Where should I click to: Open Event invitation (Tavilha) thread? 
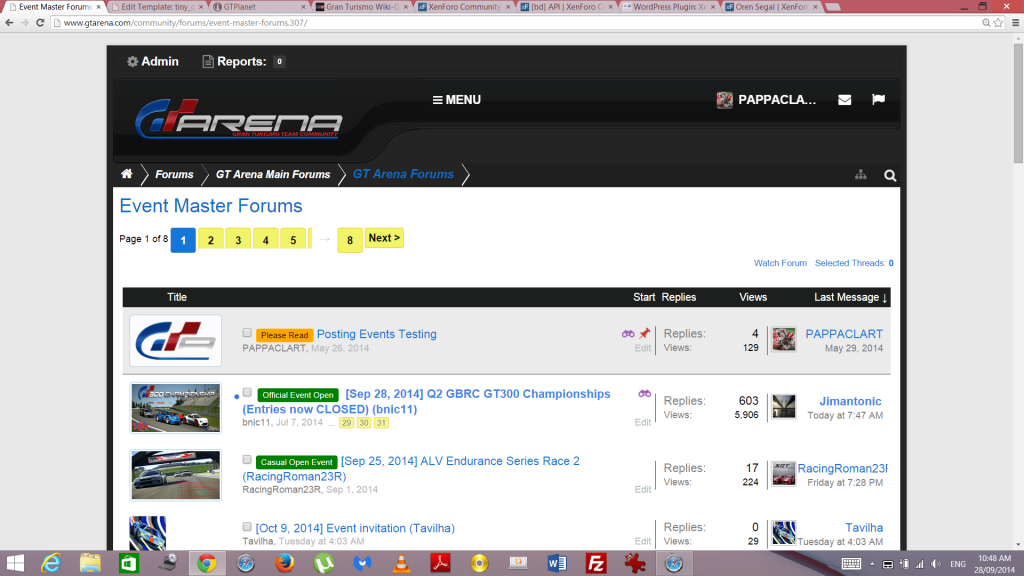[x=355, y=528]
